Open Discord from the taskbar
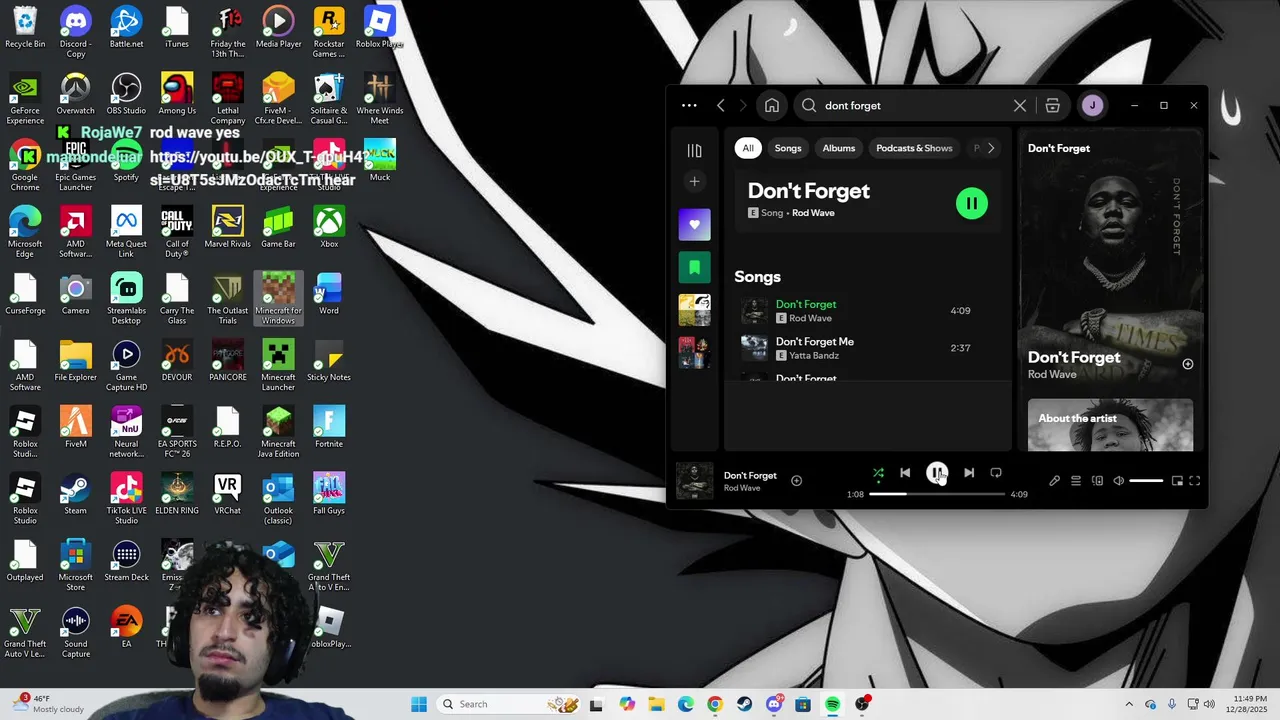This screenshot has width=1280, height=720. tap(774, 704)
